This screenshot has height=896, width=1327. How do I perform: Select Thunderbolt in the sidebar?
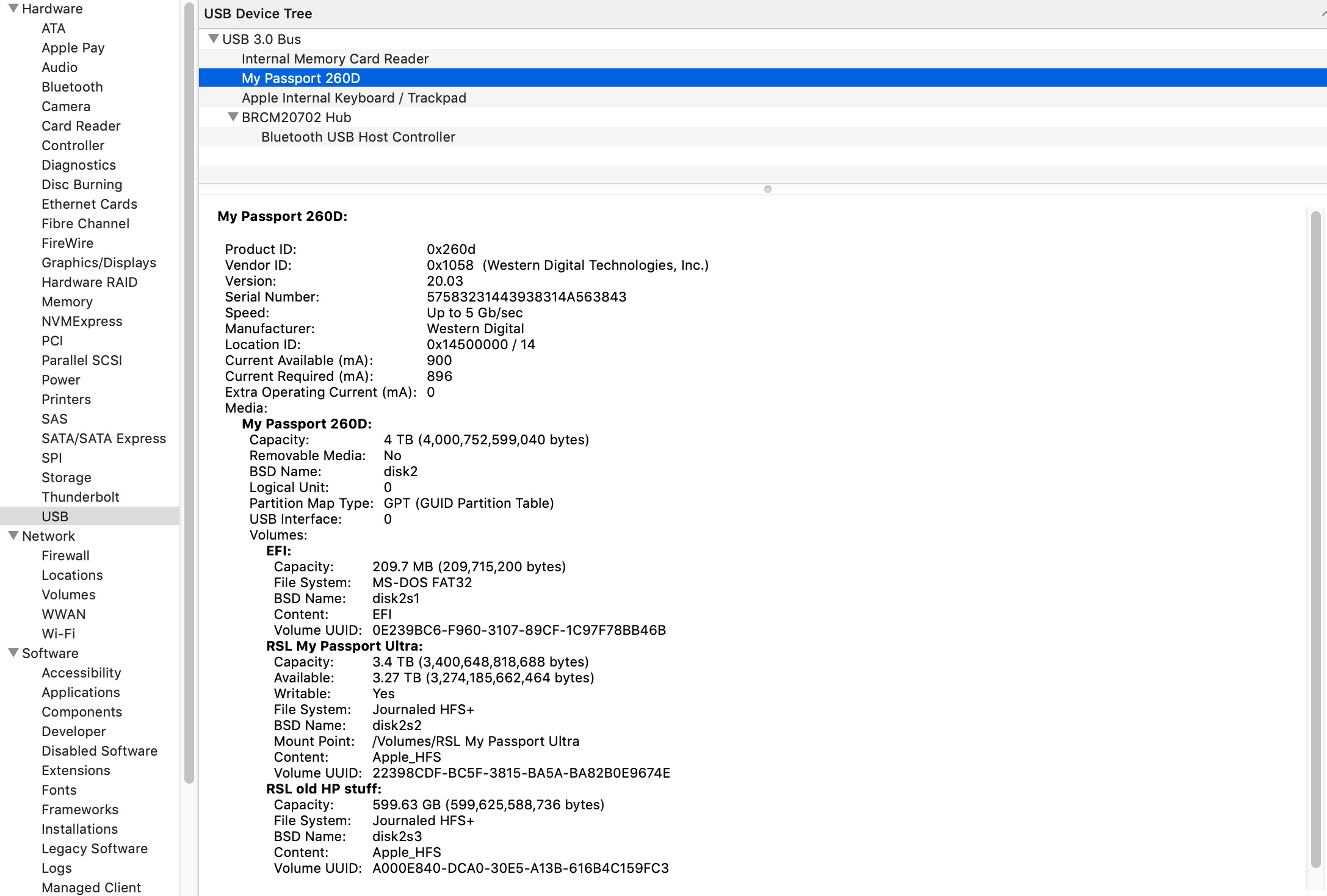click(x=81, y=497)
